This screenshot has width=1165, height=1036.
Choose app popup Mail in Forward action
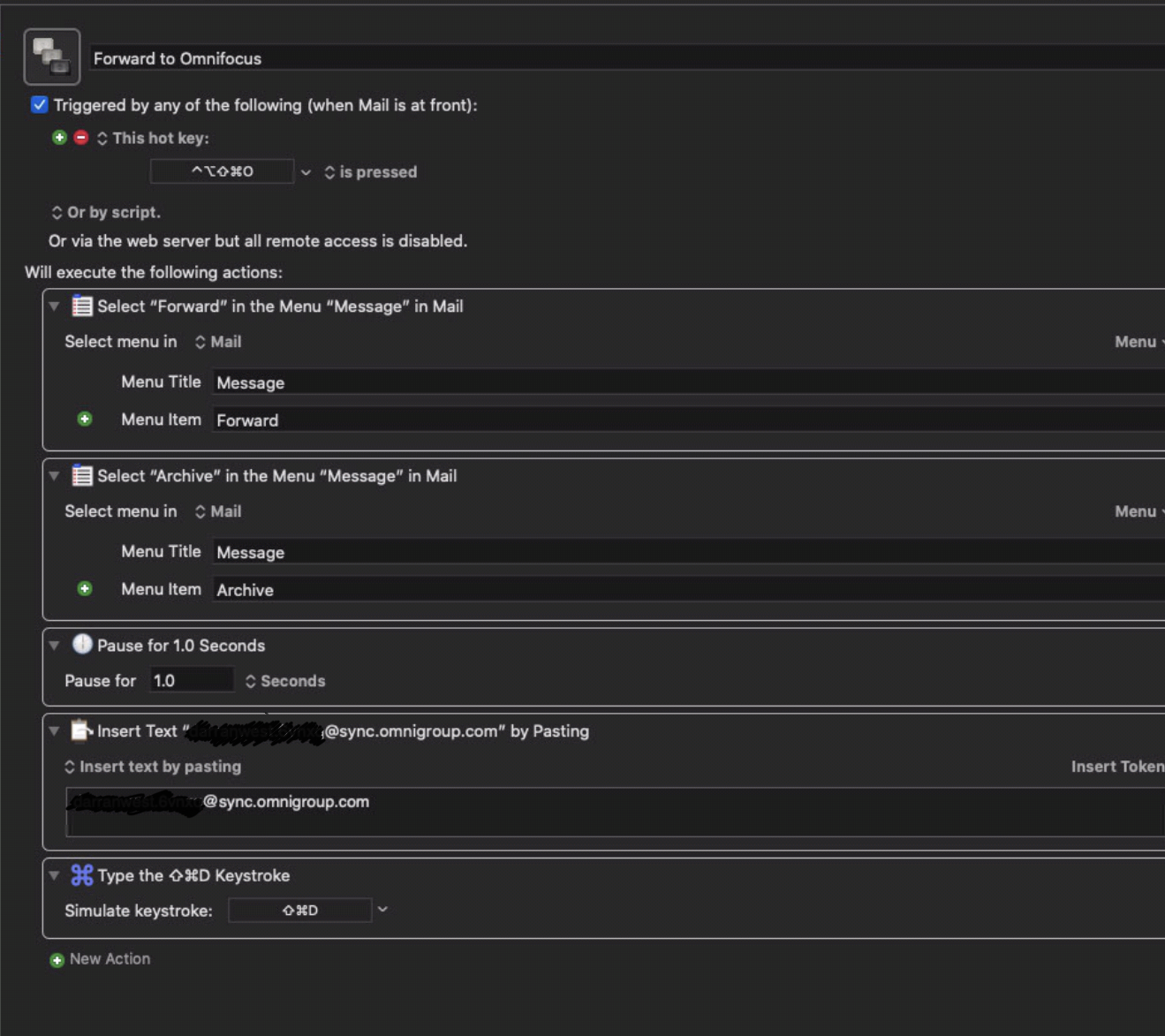point(218,342)
